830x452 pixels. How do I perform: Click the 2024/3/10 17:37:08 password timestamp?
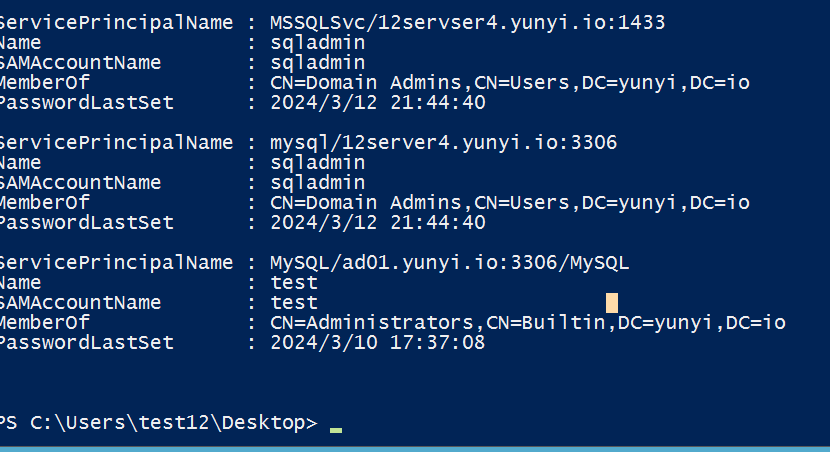pyautogui.click(x=378, y=342)
